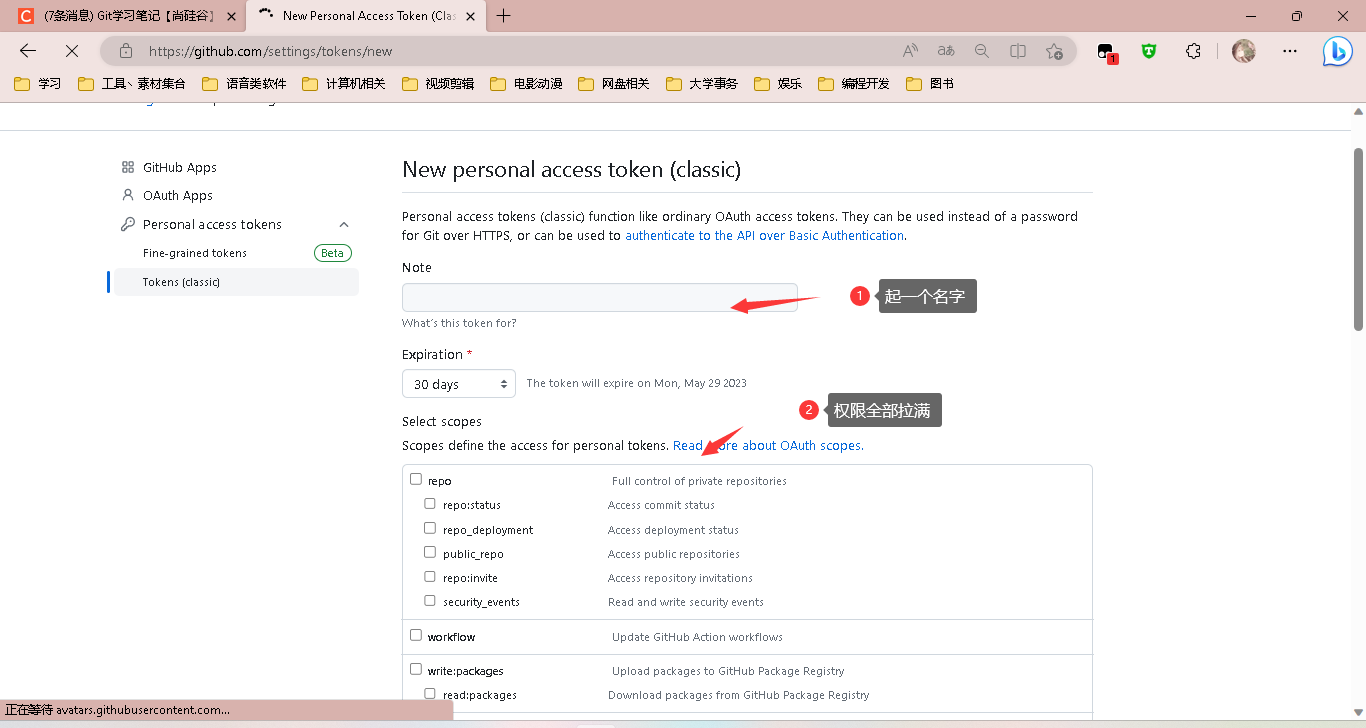The image size is (1366, 728).
Task: Follow the authenticate to the API link
Action: [x=765, y=235]
